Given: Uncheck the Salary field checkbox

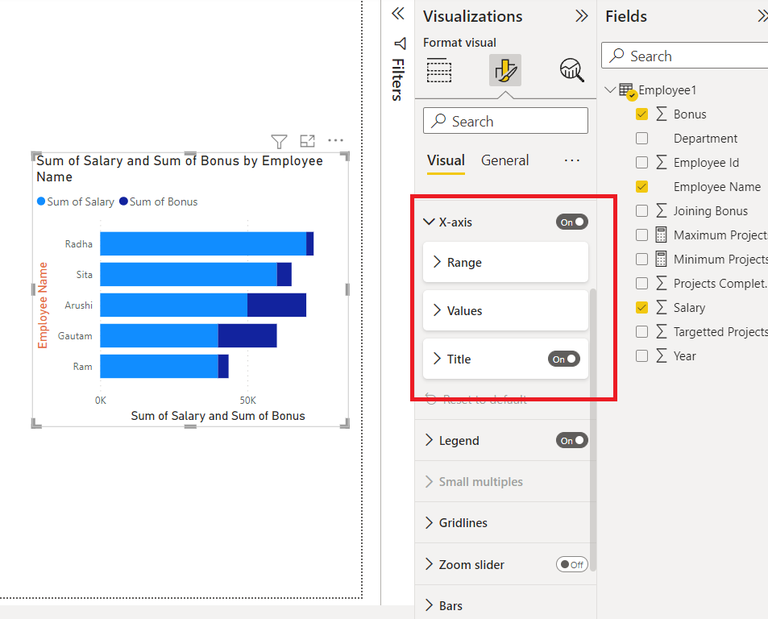Looking at the screenshot, I should 642,307.
